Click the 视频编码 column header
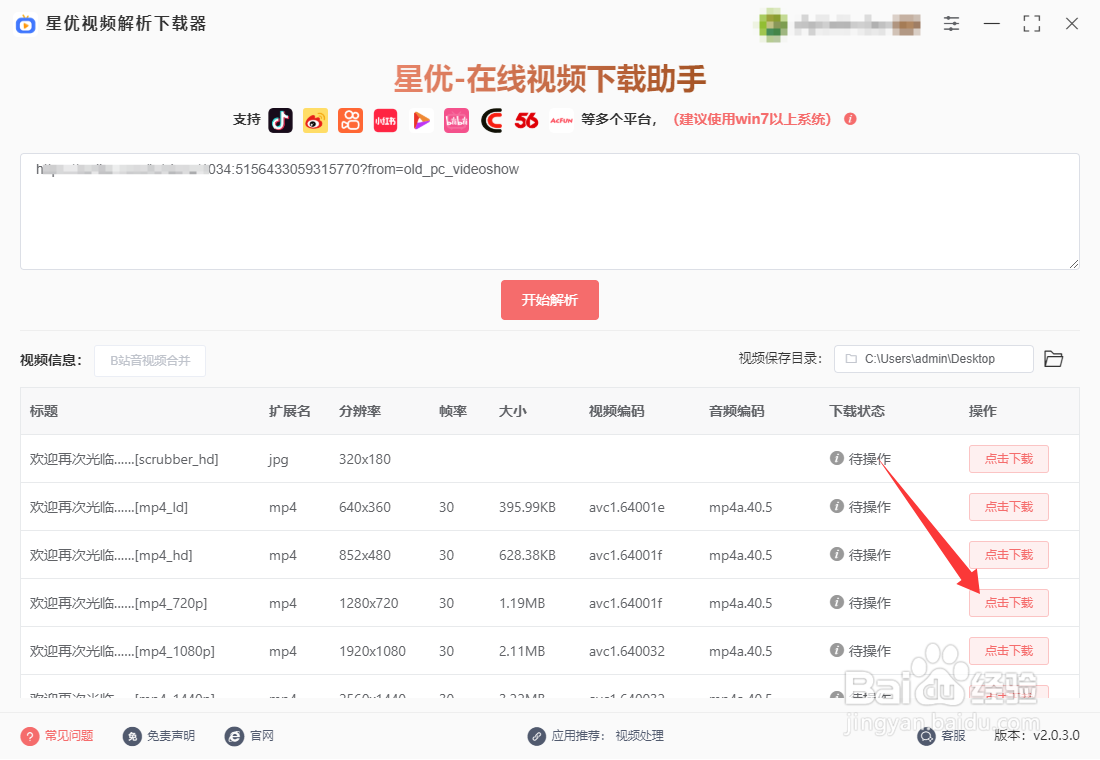 coord(617,411)
